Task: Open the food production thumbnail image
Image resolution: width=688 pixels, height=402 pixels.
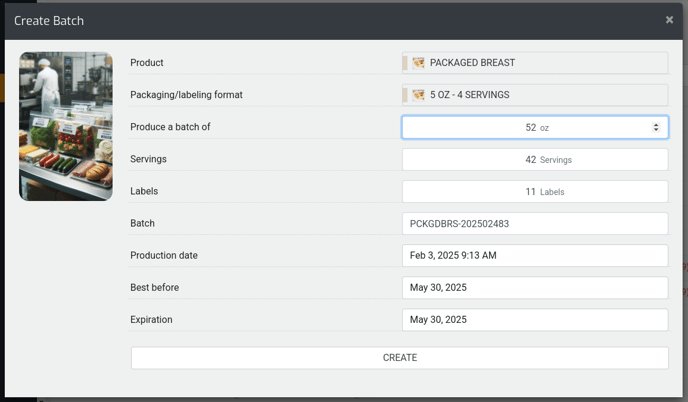Action: [66, 126]
